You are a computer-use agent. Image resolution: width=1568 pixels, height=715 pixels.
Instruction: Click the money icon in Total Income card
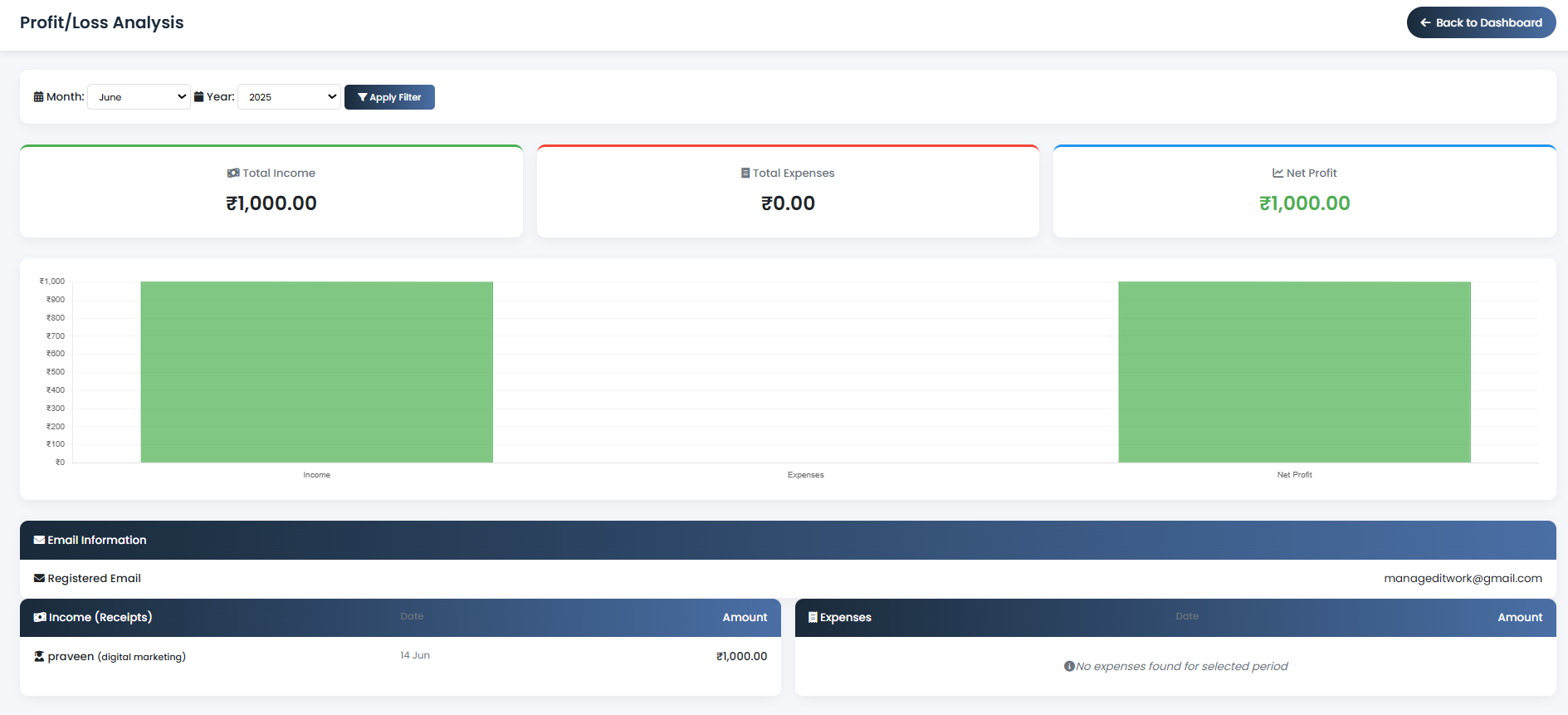pyautogui.click(x=233, y=173)
